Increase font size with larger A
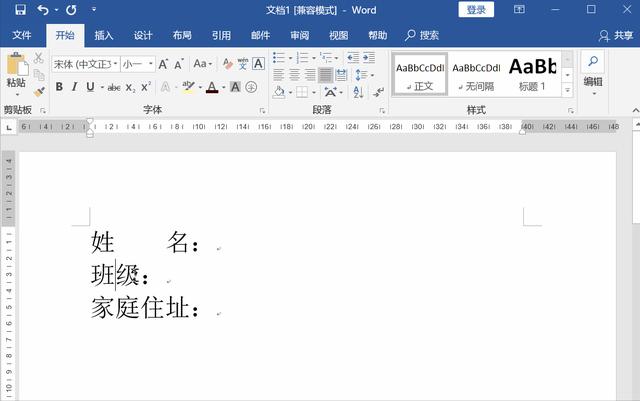This screenshot has width=640, height=401. point(163,64)
